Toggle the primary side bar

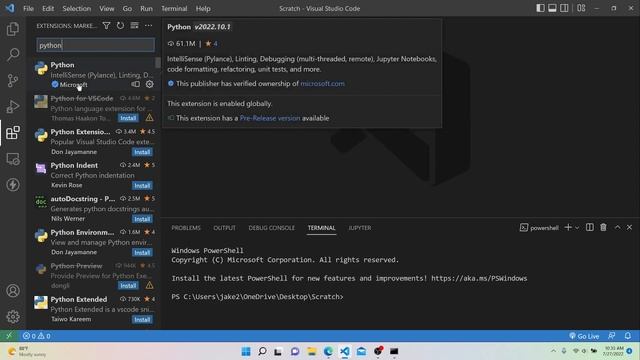click(x=540, y=8)
